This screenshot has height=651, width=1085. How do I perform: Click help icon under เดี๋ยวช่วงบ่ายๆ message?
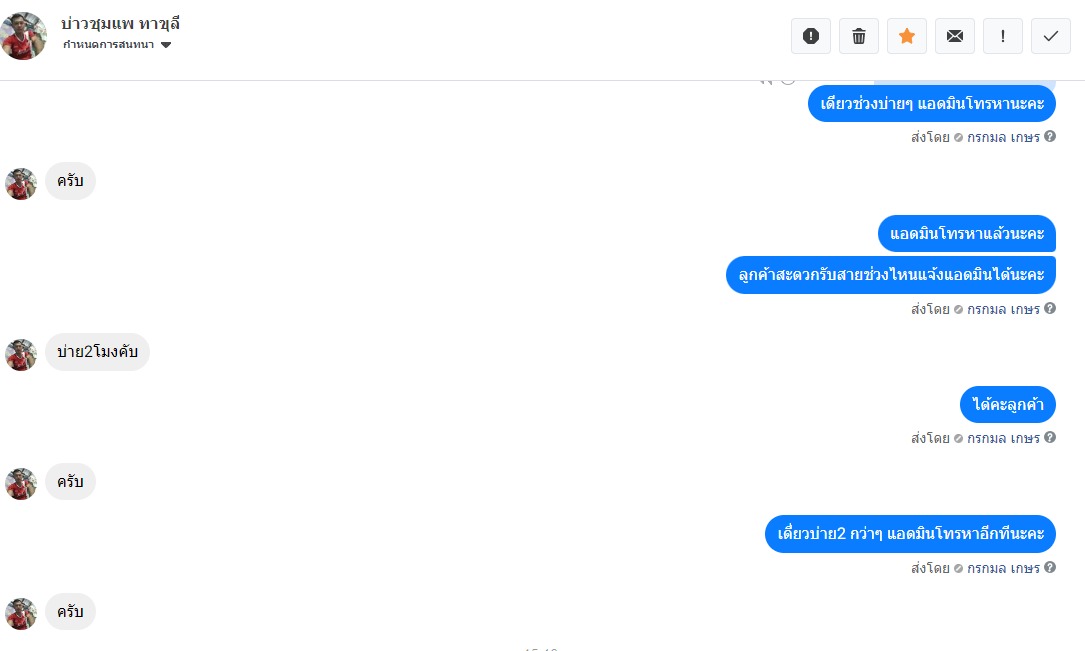(x=1050, y=136)
